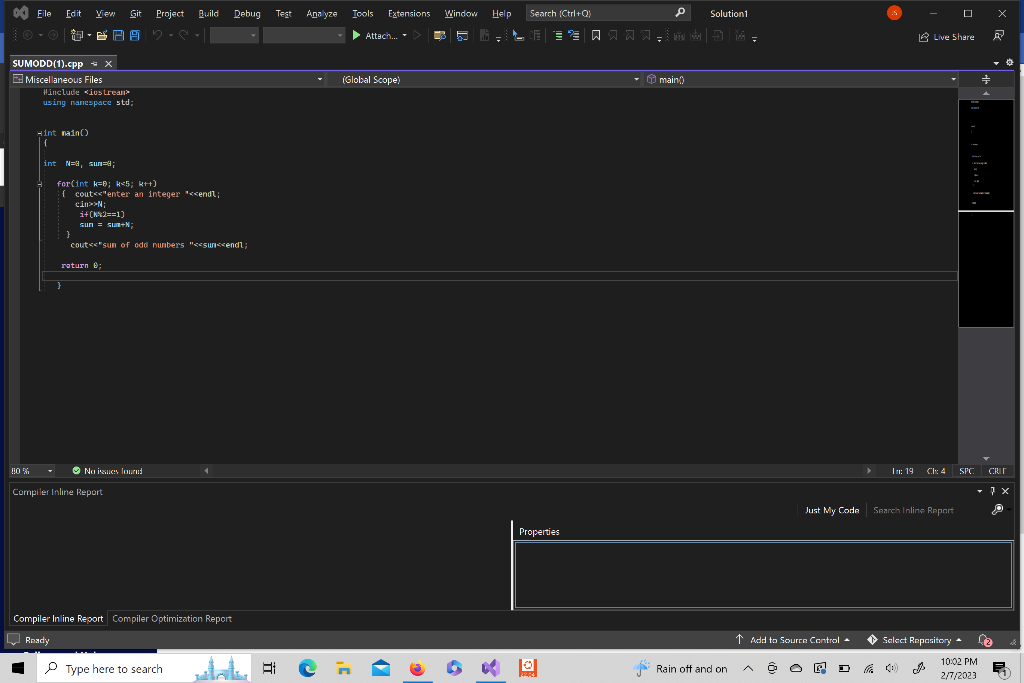Click the horizontal scrollbar right arrow
The width and height of the screenshot is (1024, 683).
pyautogui.click(x=869, y=471)
